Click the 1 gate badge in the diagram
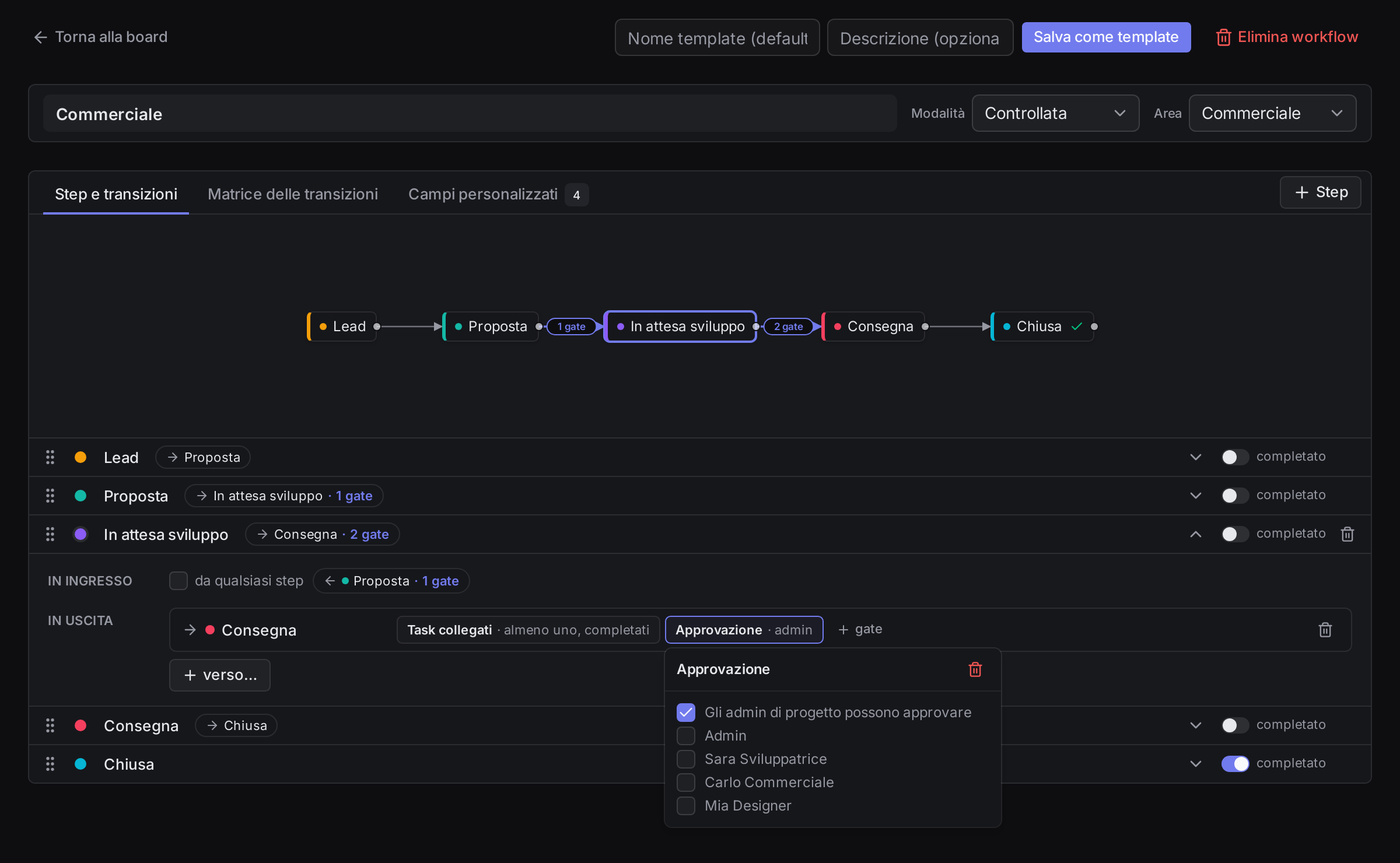Viewport: 1400px width, 863px height. point(571,327)
